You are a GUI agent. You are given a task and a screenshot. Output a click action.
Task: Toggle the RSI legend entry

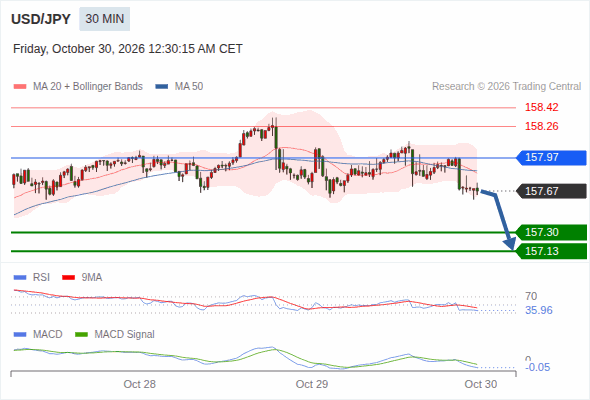click(32, 277)
